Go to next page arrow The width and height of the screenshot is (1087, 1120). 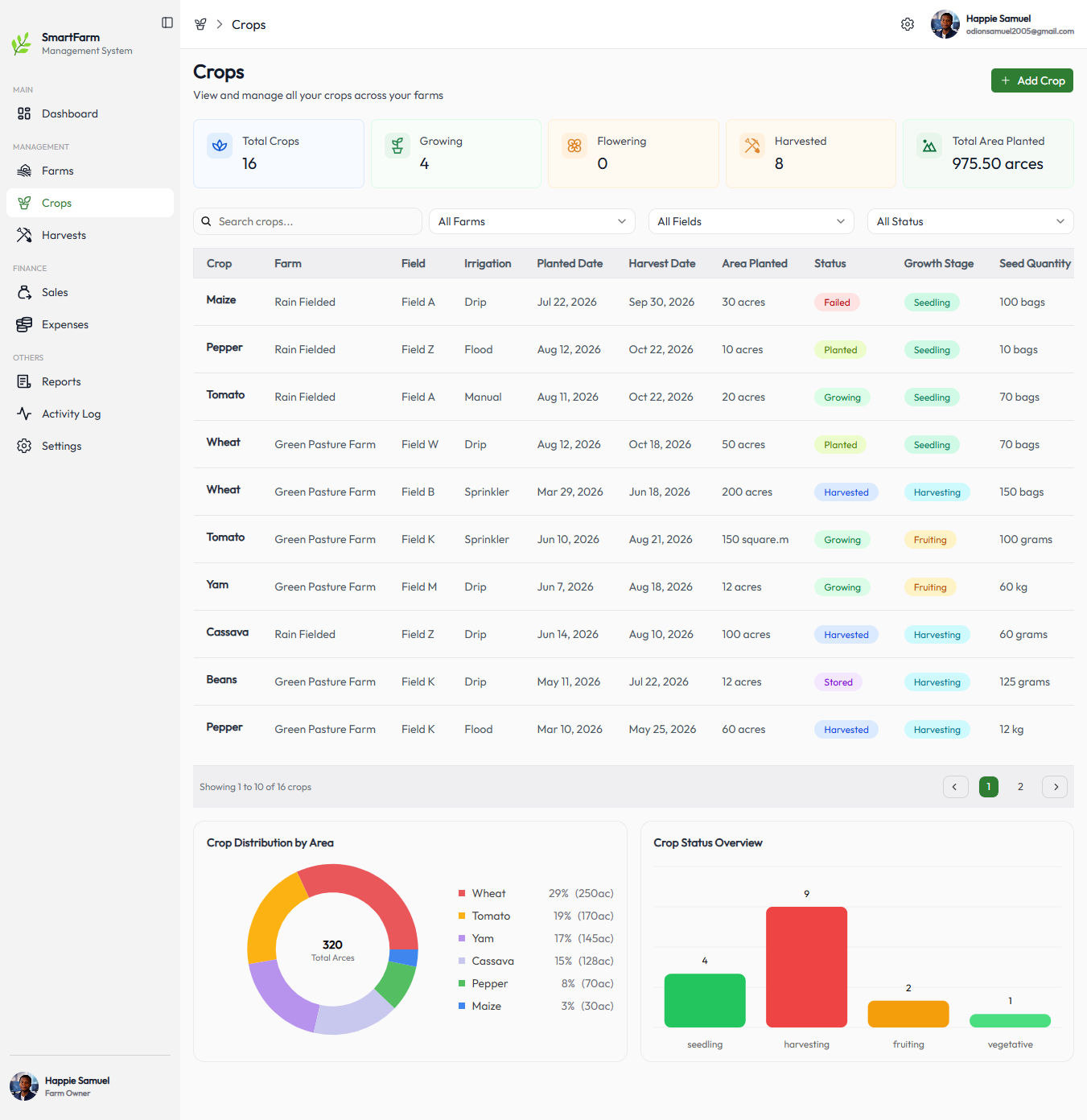click(x=1055, y=787)
